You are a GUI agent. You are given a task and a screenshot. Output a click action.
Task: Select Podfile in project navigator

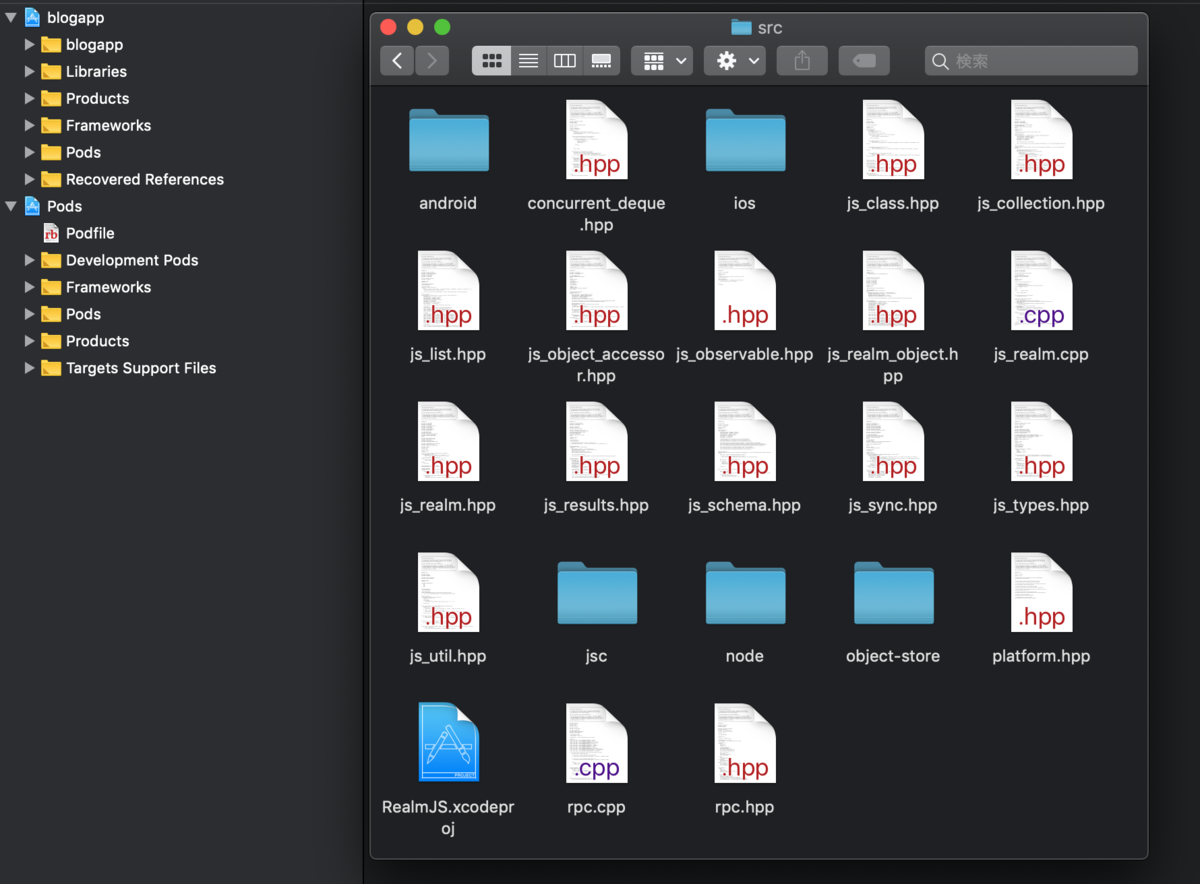pos(90,233)
